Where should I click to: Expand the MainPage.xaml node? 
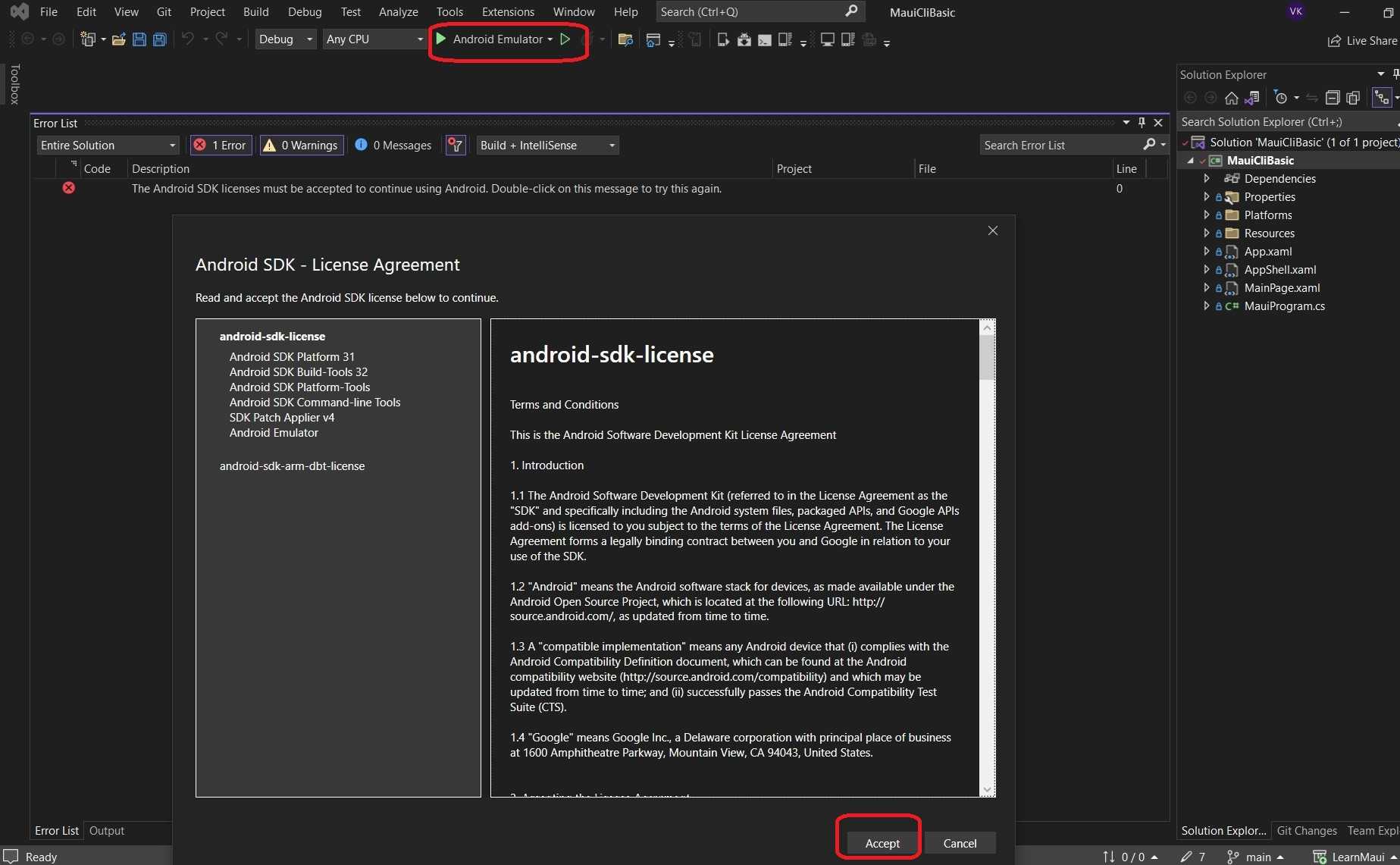tap(1207, 287)
